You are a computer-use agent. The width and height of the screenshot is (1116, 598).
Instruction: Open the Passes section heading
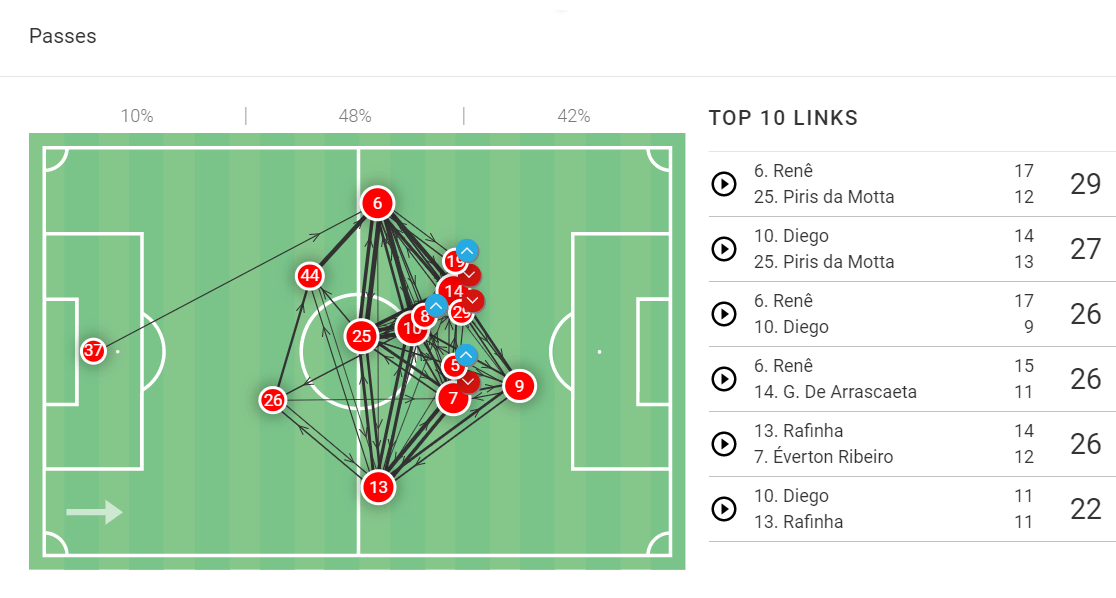click(63, 36)
